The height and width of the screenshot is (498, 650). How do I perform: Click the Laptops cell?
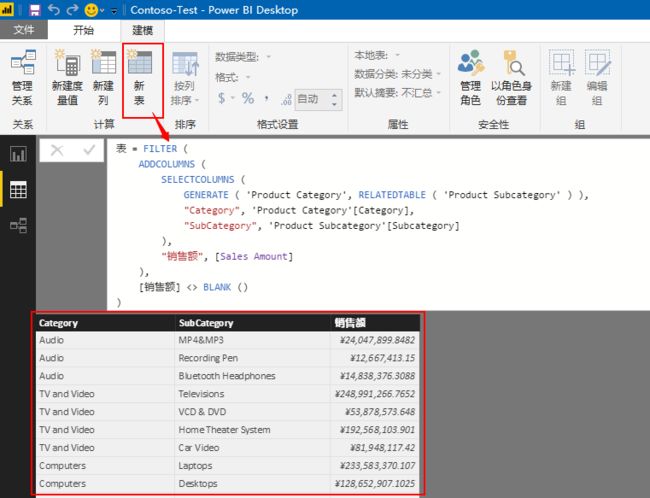pyautogui.click(x=252, y=466)
